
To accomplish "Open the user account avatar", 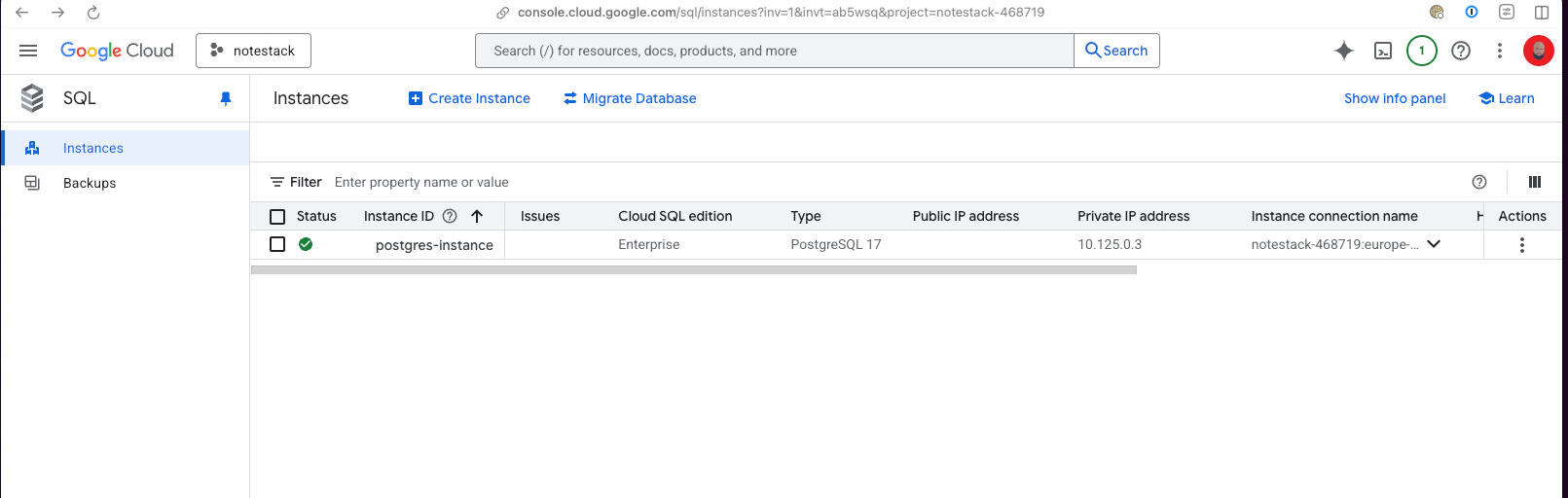I will tap(1539, 51).
